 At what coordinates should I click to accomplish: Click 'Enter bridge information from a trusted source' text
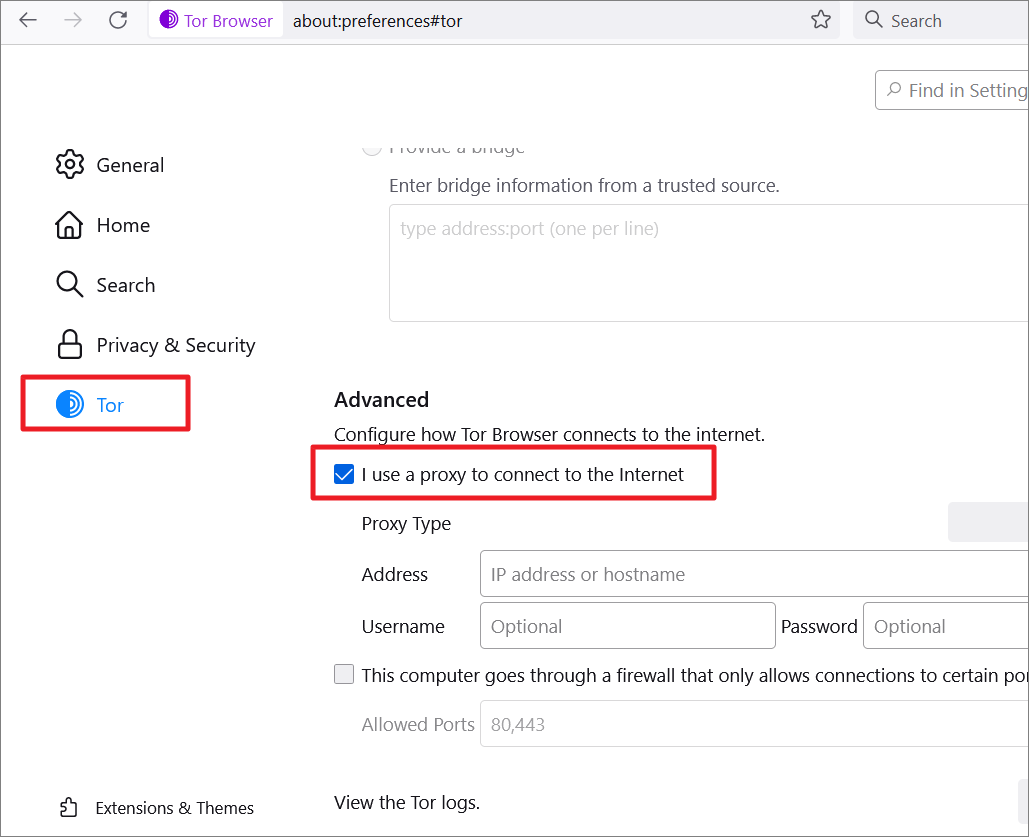[584, 186]
